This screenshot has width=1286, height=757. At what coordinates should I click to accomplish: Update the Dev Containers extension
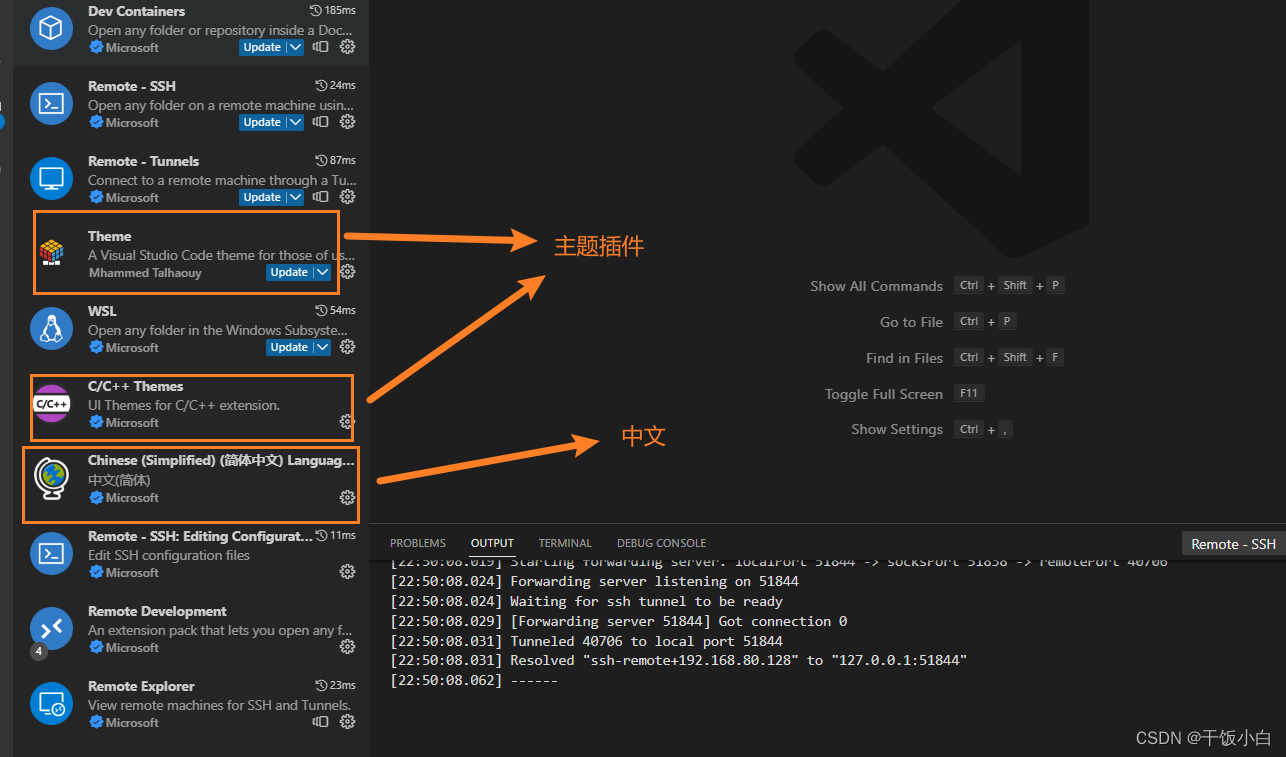tap(262, 47)
